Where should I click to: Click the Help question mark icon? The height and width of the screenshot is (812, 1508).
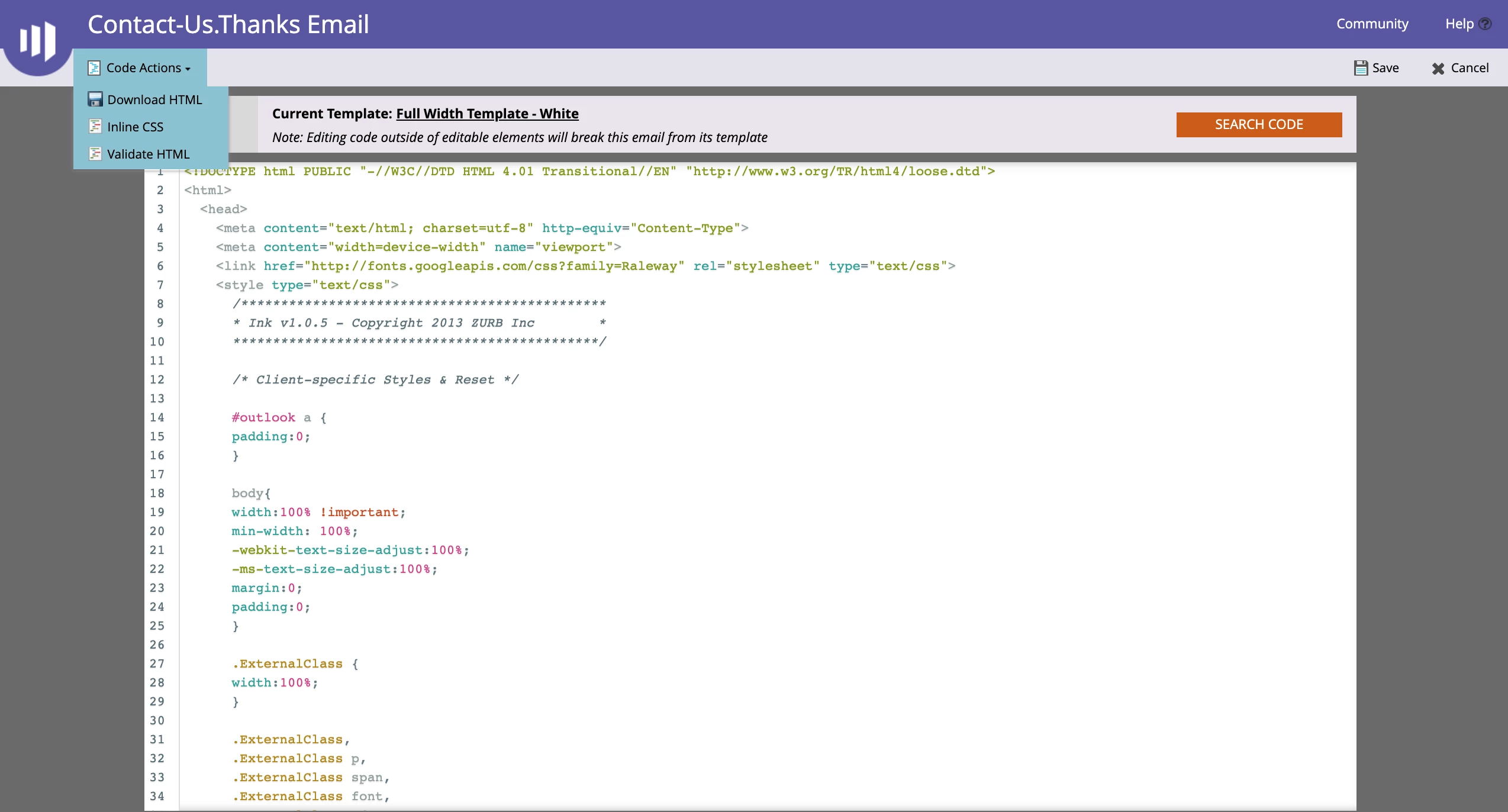(1485, 24)
